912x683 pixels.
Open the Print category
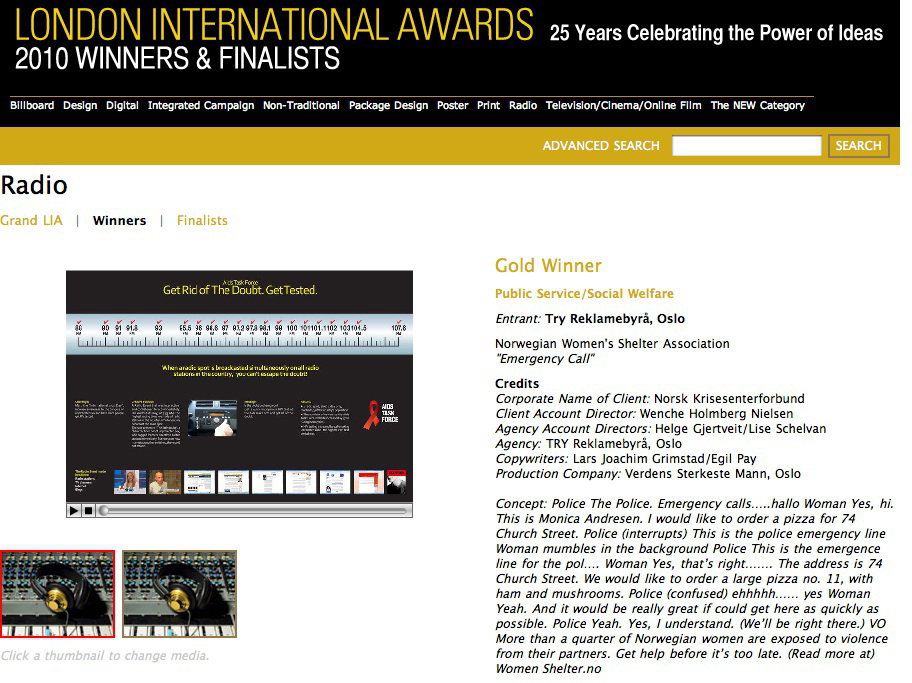click(x=489, y=105)
